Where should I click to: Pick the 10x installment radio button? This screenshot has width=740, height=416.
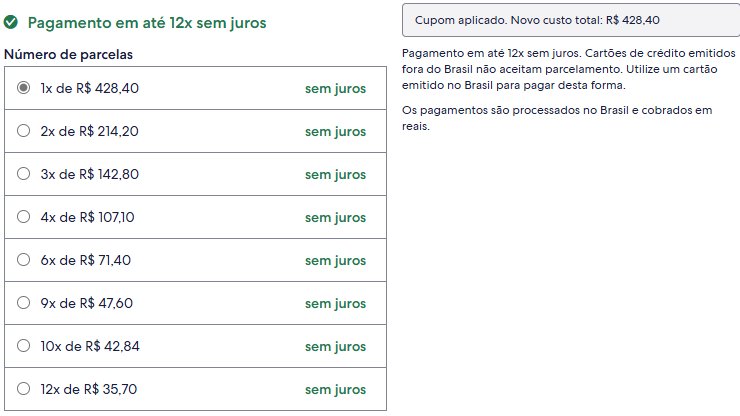tap(23, 346)
